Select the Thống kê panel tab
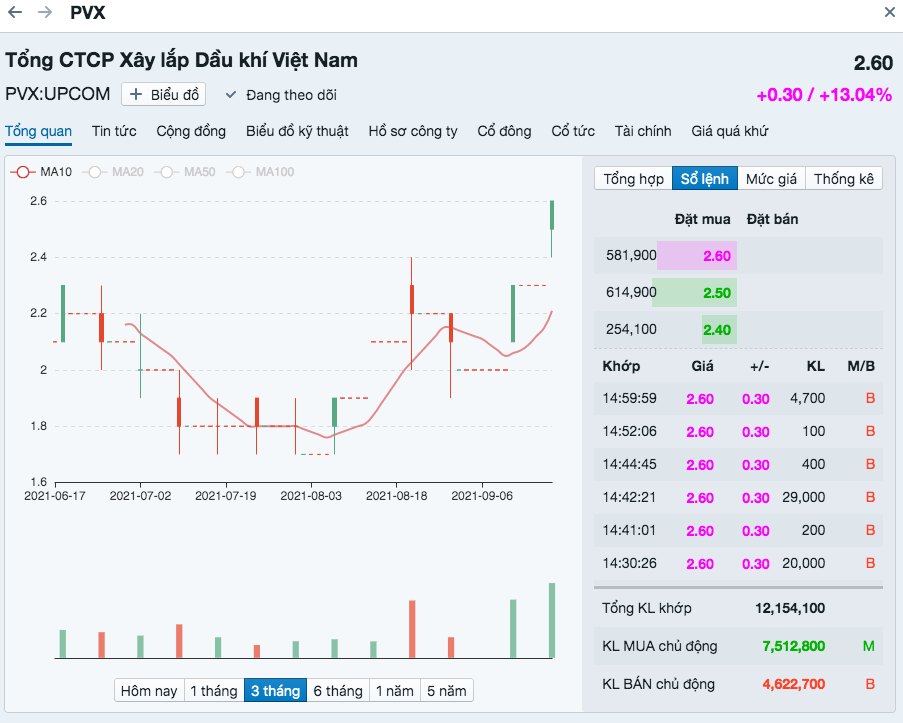Image resolution: width=903 pixels, height=723 pixels. [x=844, y=179]
